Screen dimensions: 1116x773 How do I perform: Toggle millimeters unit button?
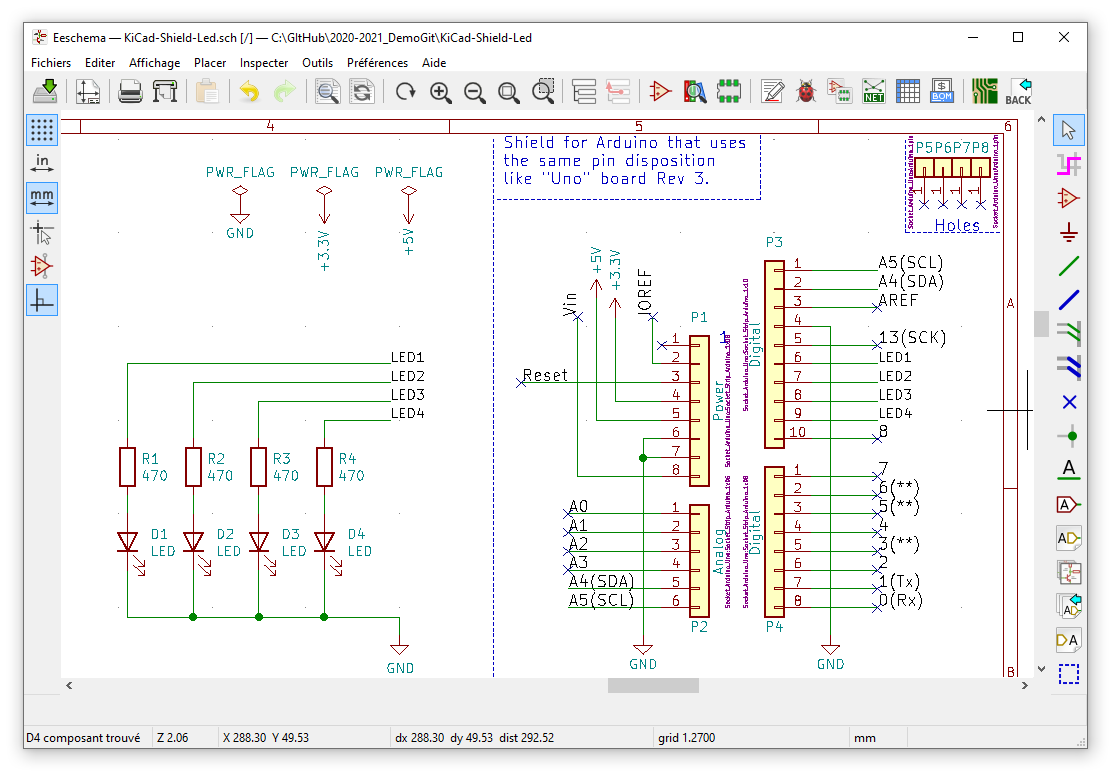point(41,198)
